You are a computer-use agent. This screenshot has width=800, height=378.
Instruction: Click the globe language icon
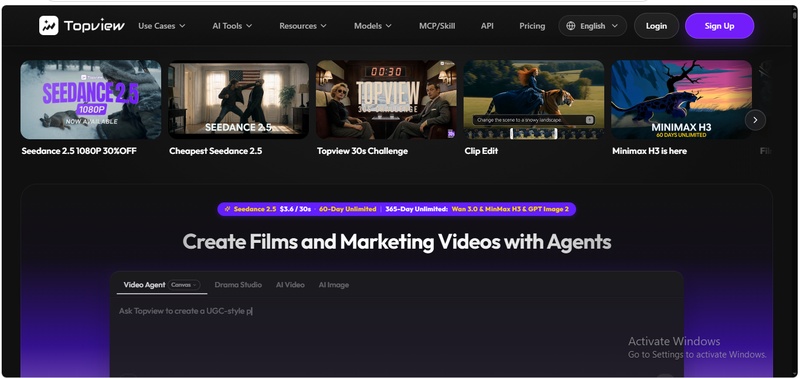click(571, 26)
